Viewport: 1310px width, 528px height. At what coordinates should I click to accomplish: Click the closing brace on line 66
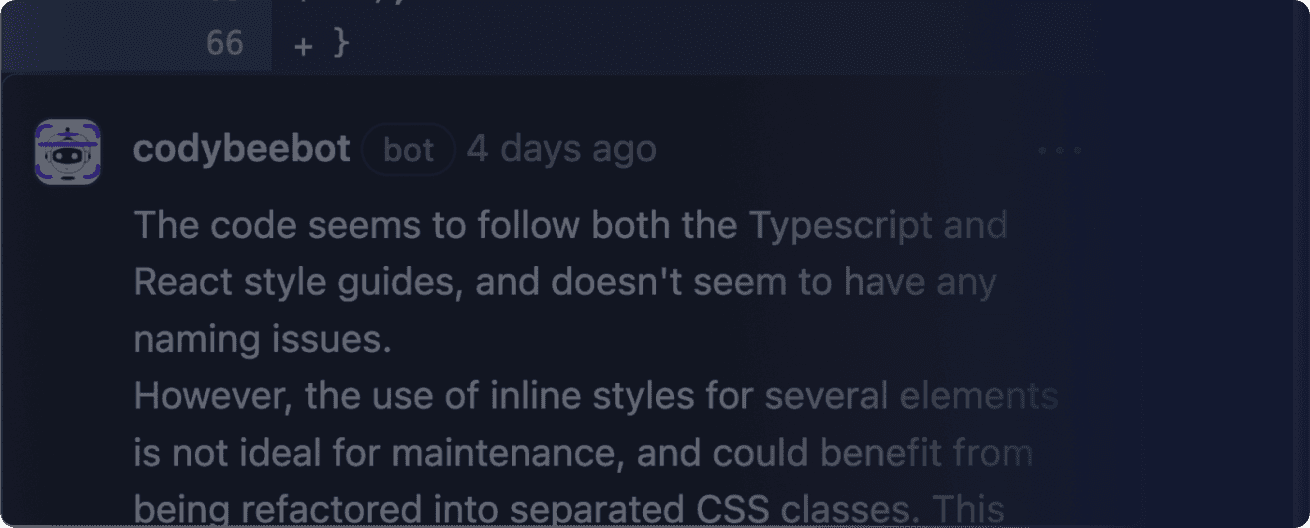(x=340, y=45)
